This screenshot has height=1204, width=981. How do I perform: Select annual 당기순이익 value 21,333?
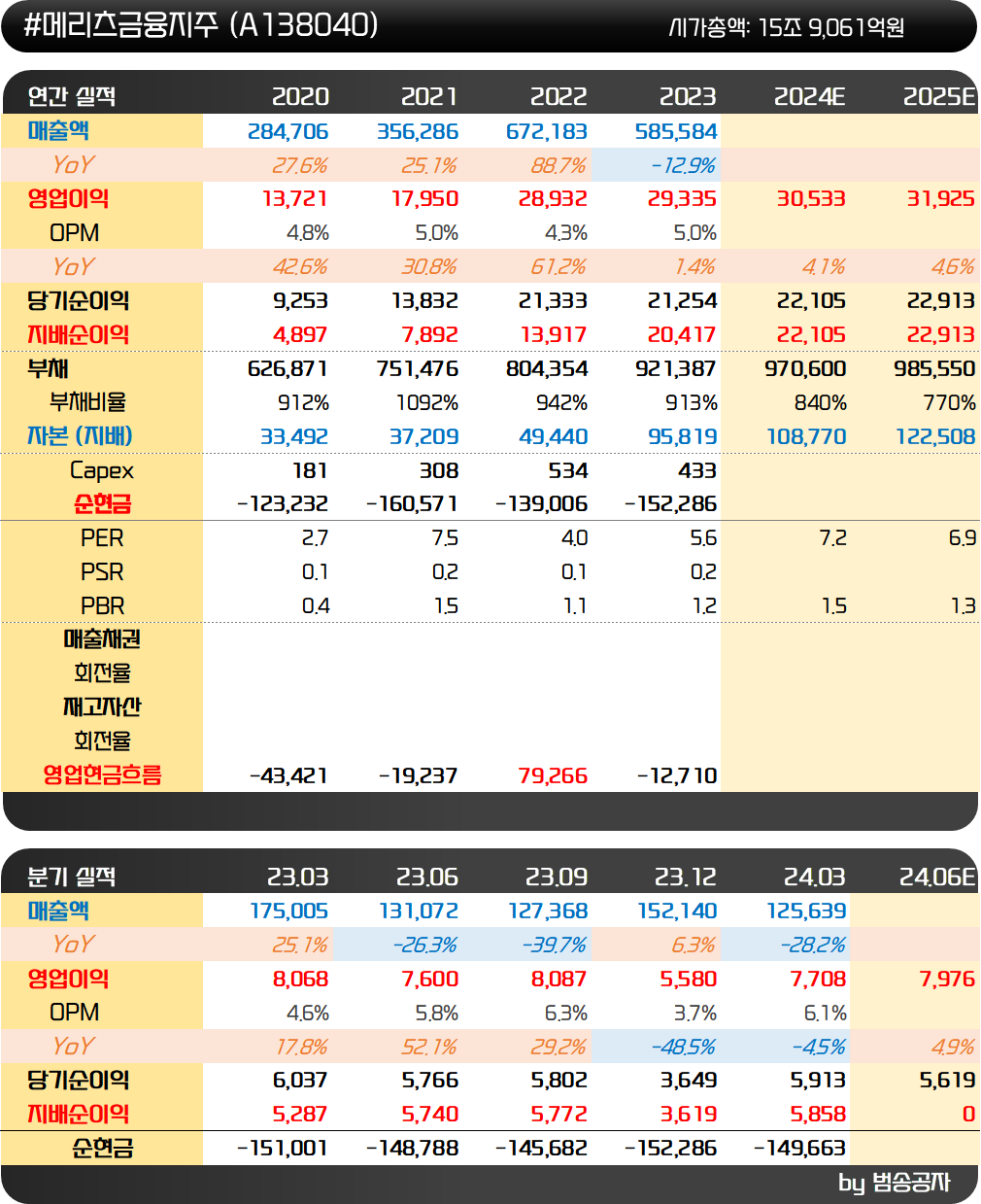coord(553,300)
